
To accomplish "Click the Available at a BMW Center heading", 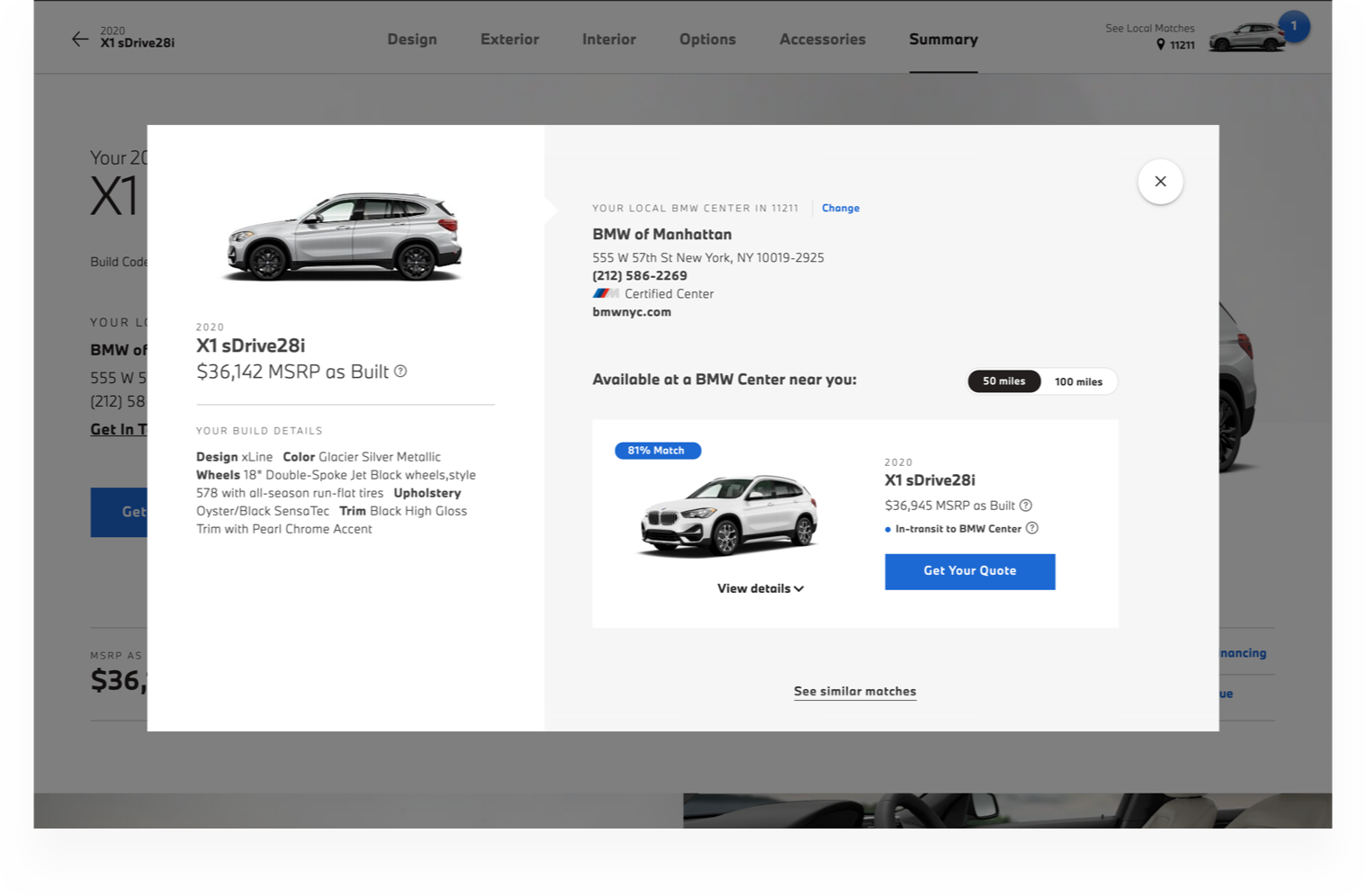I will coord(724,380).
